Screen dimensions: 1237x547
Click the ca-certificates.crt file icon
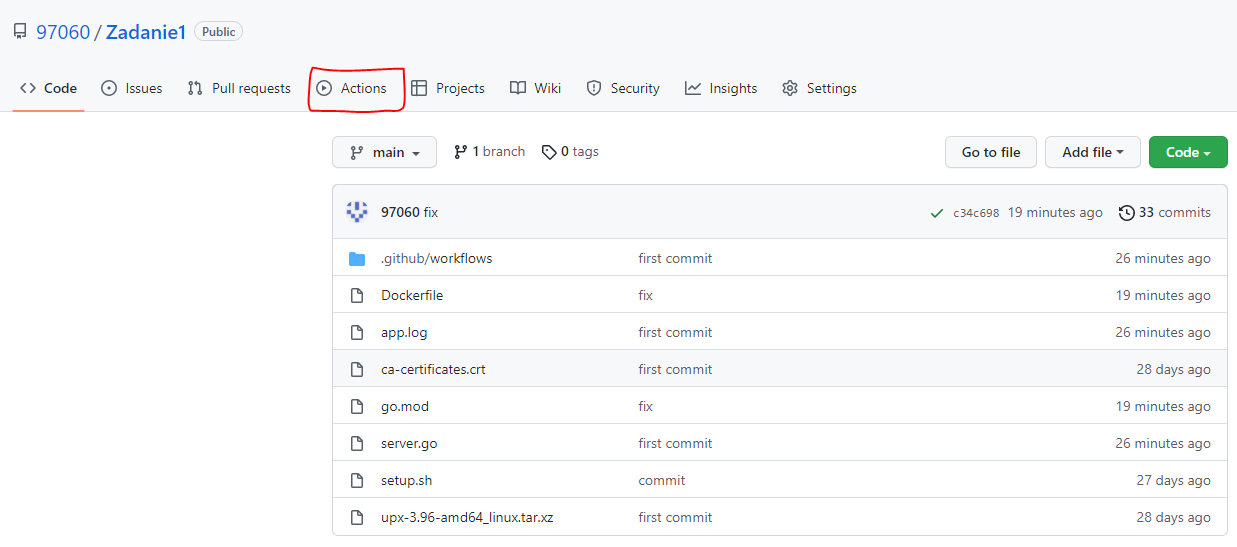pos(357,370)
